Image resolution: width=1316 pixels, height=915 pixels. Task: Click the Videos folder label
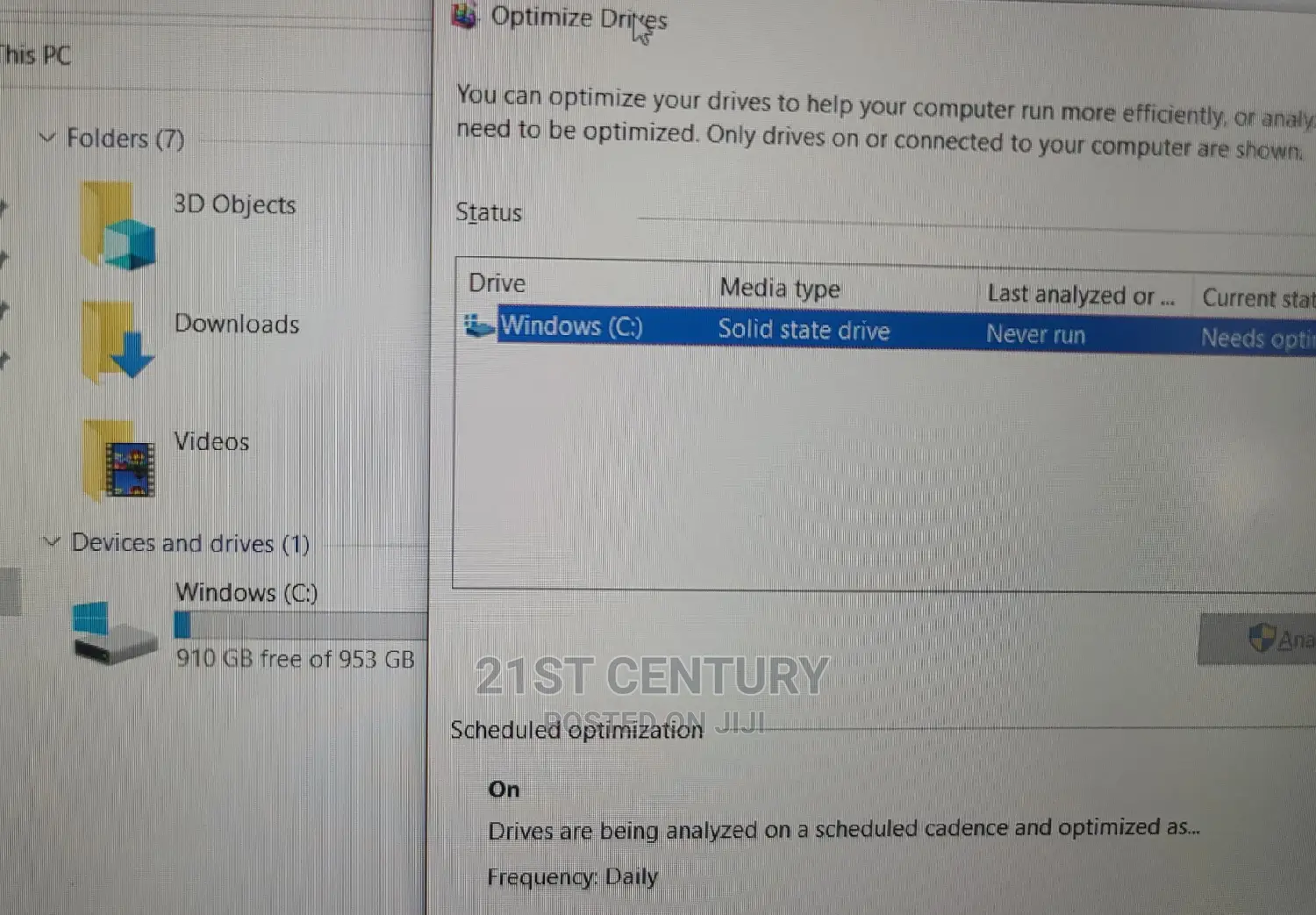click(x=211, y=441)
